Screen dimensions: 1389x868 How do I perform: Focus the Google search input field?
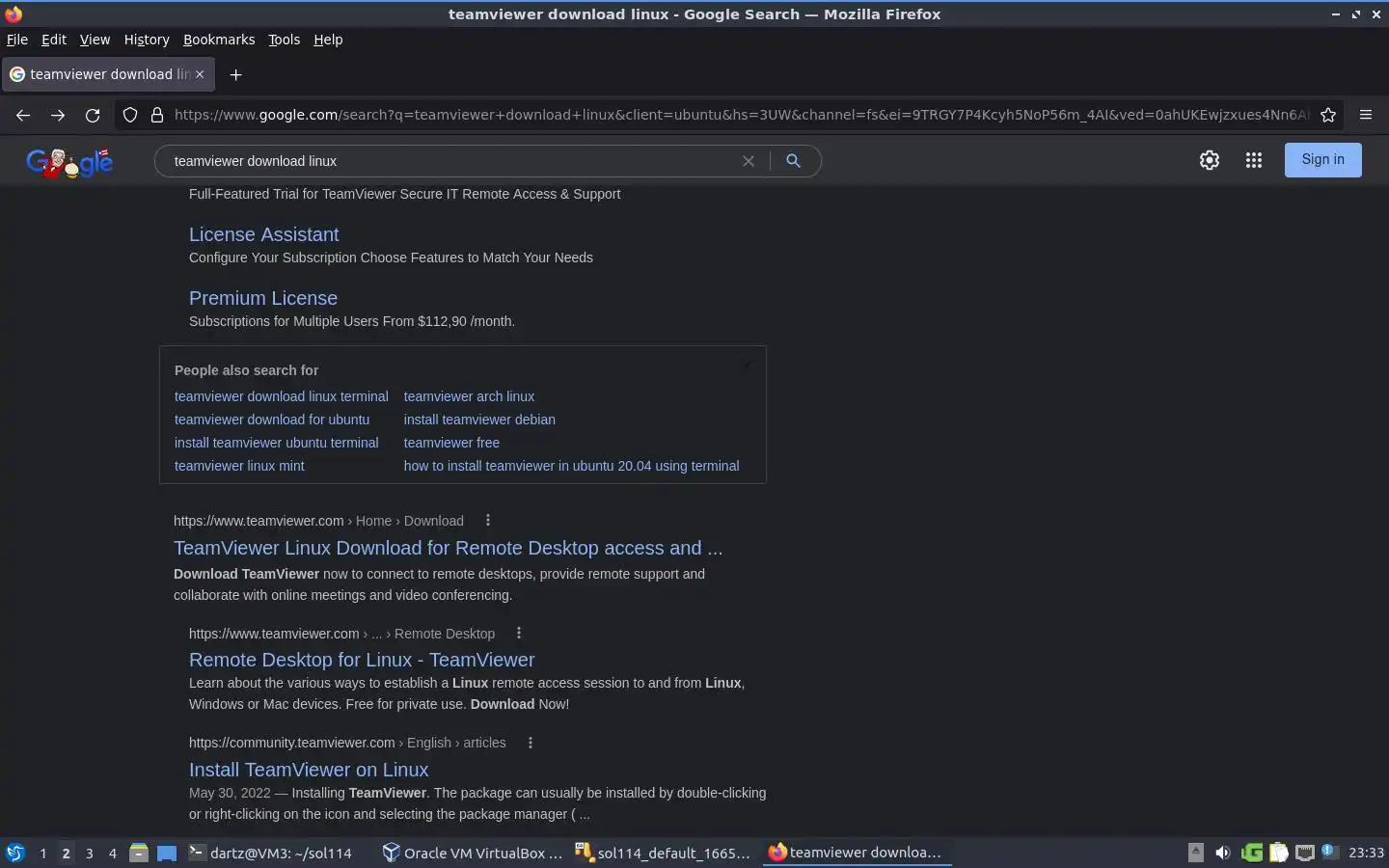(449, 161)
